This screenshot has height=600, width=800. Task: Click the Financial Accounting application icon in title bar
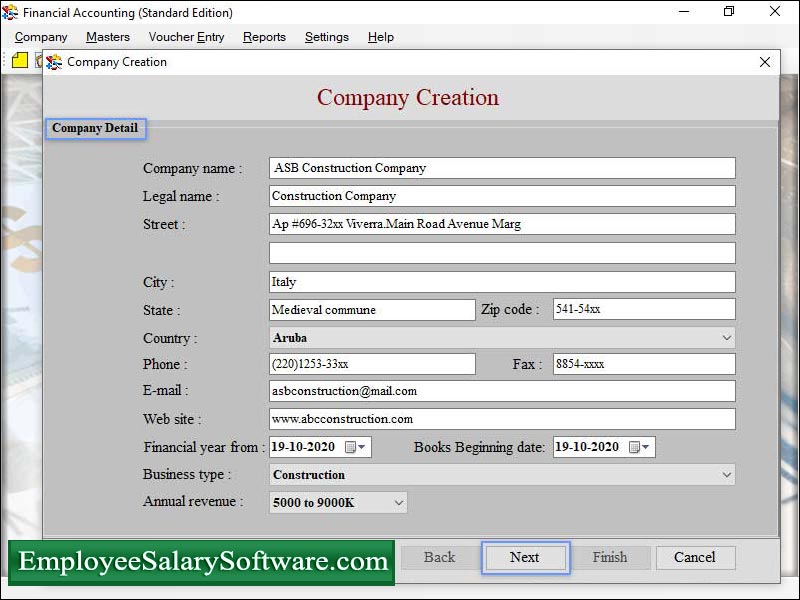[10, 12]
